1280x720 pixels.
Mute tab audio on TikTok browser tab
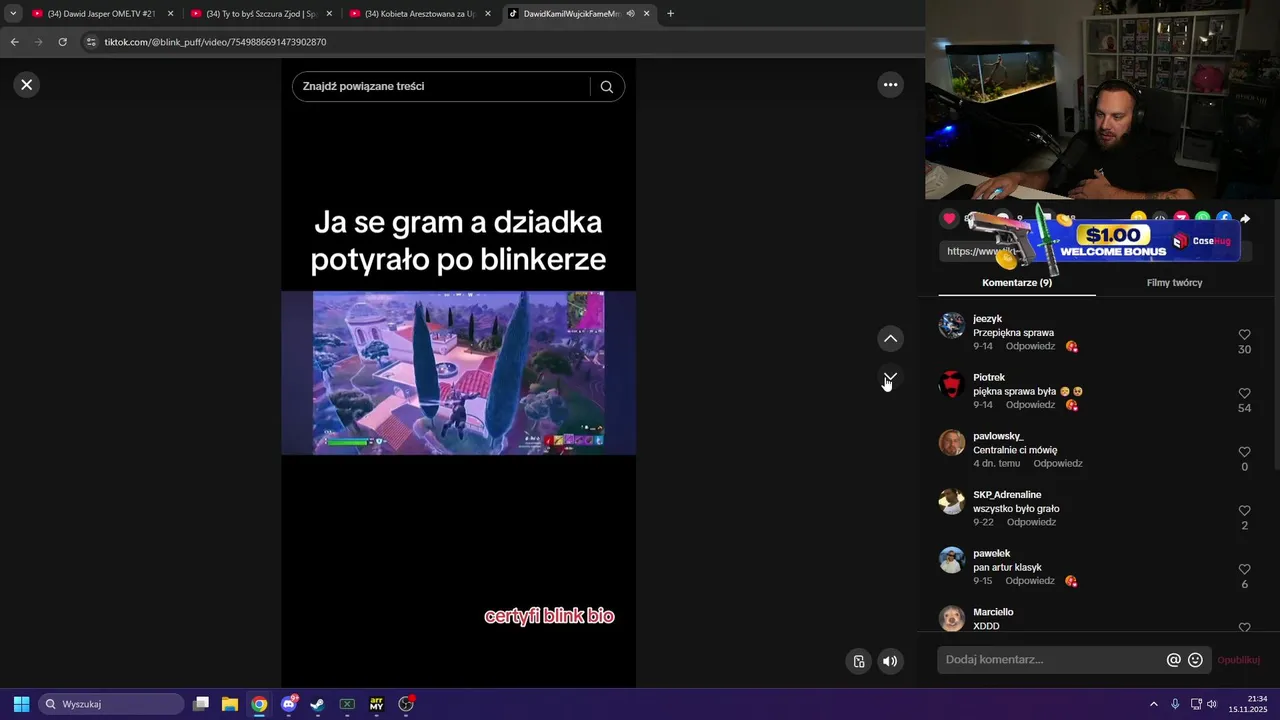tap(631, 14)
